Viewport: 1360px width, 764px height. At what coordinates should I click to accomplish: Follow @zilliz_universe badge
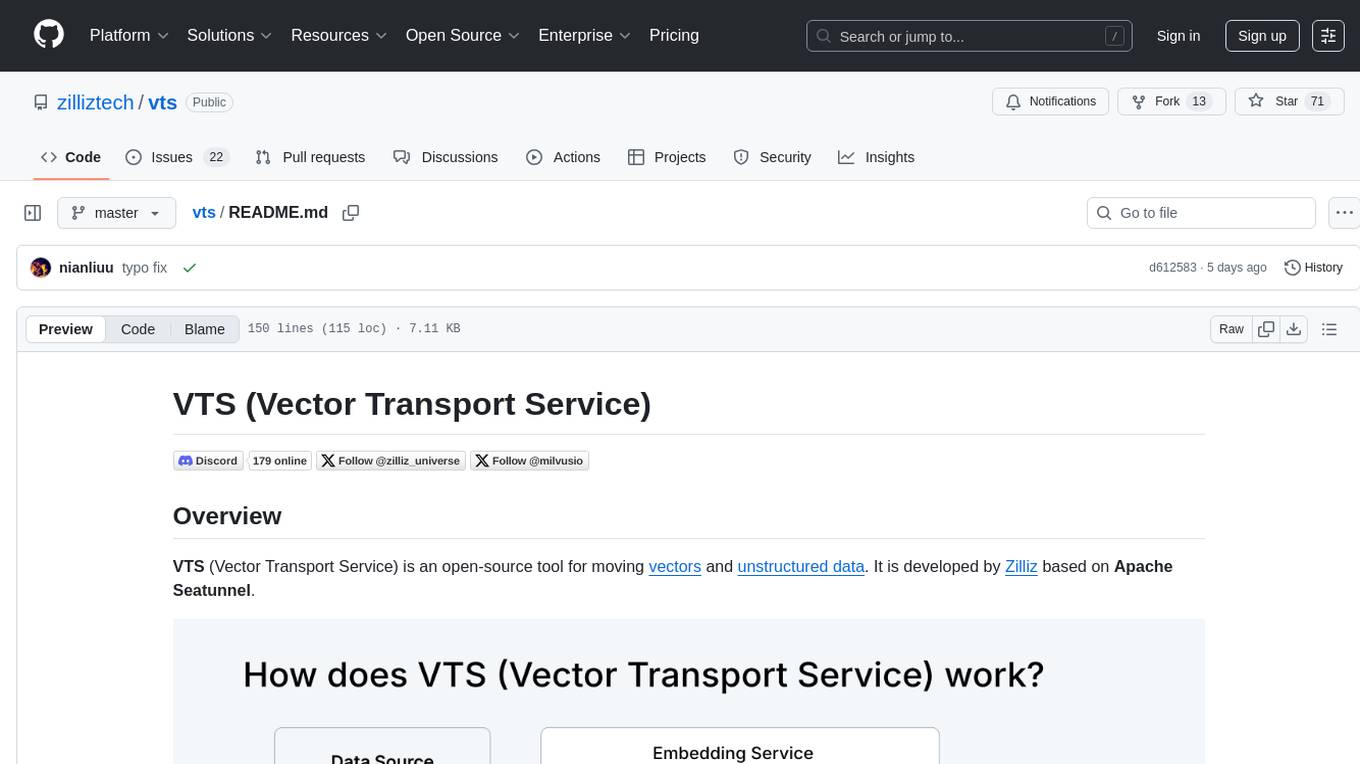coord(391,461)
